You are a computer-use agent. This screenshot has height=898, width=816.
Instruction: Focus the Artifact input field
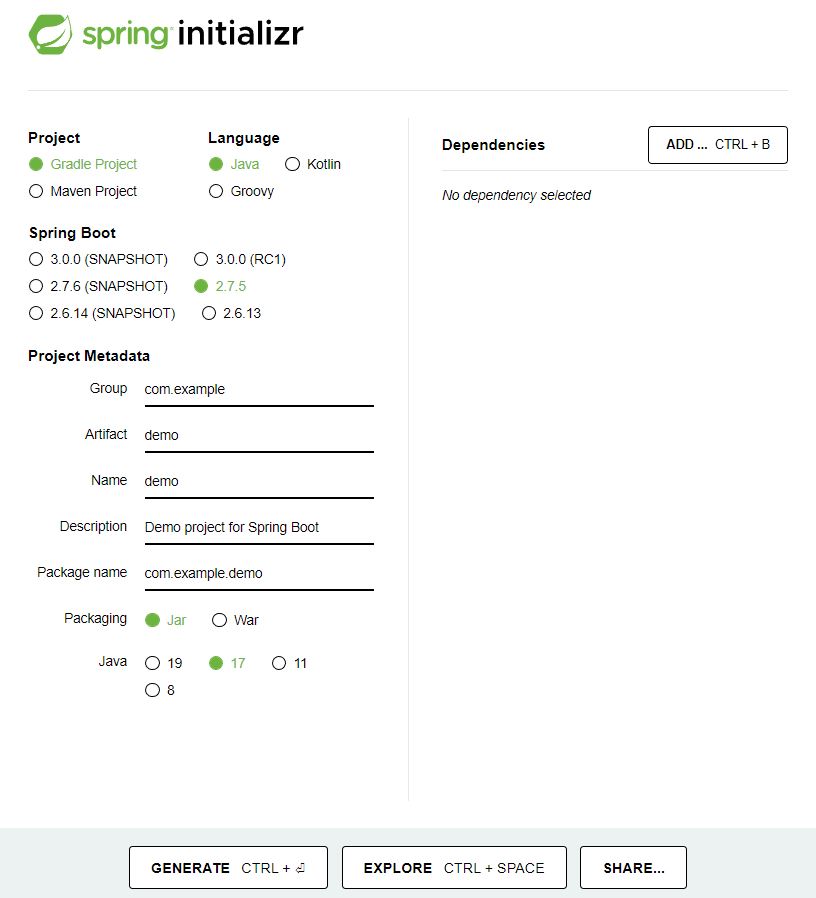[259, 436]
